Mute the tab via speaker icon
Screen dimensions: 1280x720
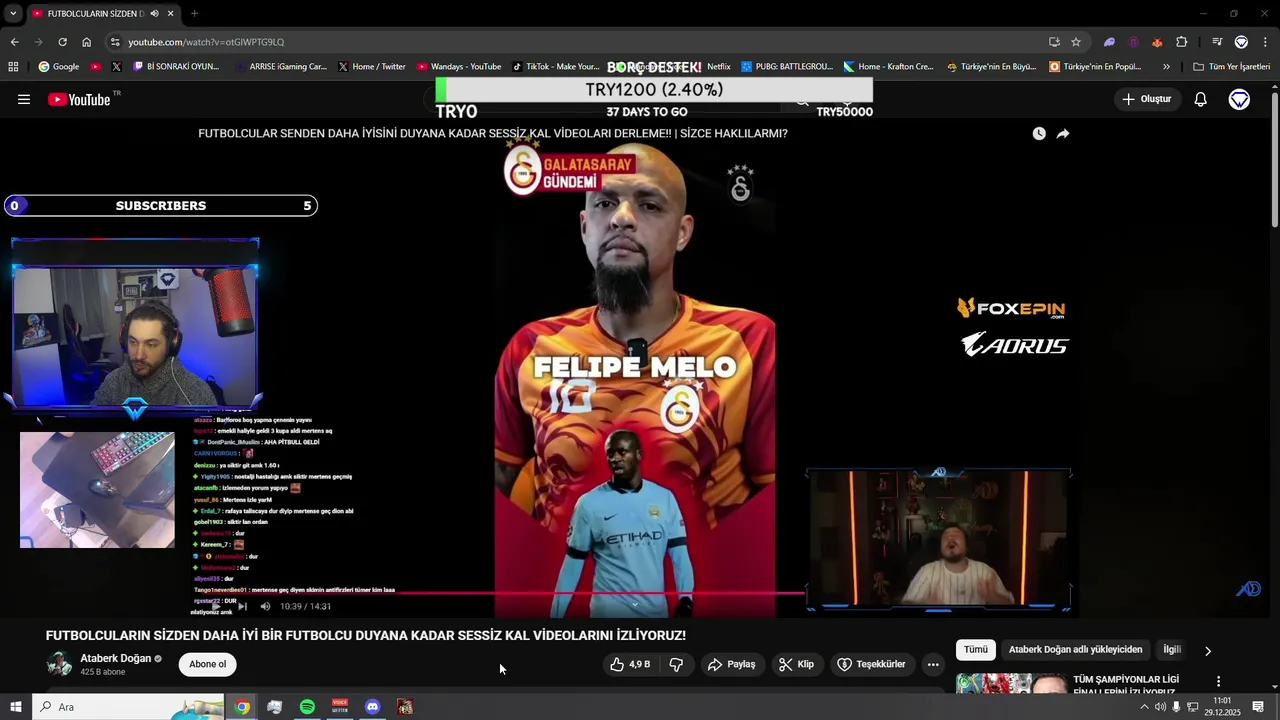point(155,14)
